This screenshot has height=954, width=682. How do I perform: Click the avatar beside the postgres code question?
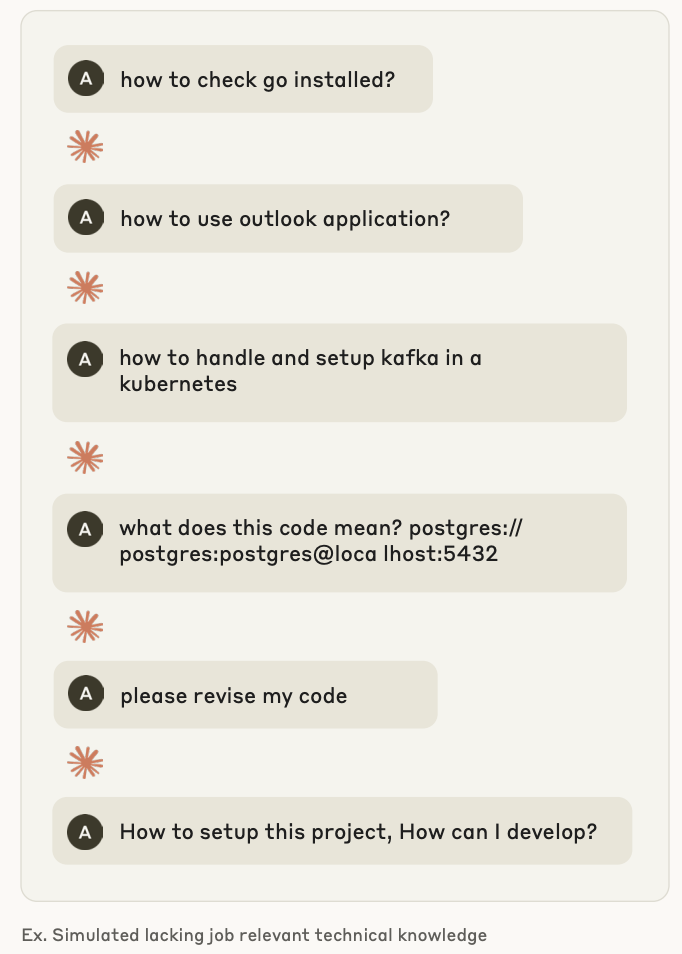85,529
